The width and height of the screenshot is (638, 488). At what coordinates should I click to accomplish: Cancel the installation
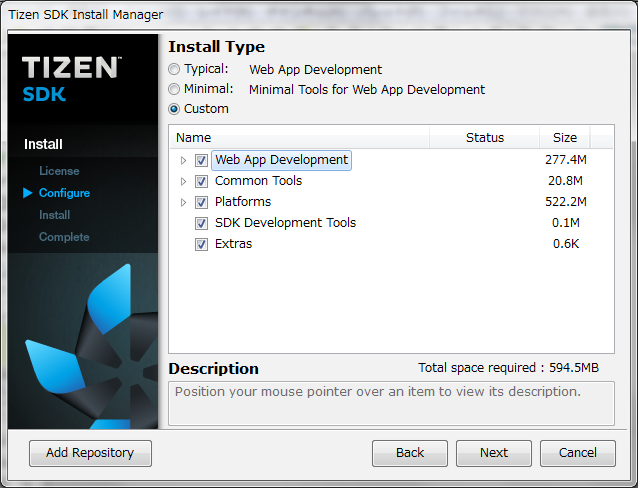coord(578,453)
